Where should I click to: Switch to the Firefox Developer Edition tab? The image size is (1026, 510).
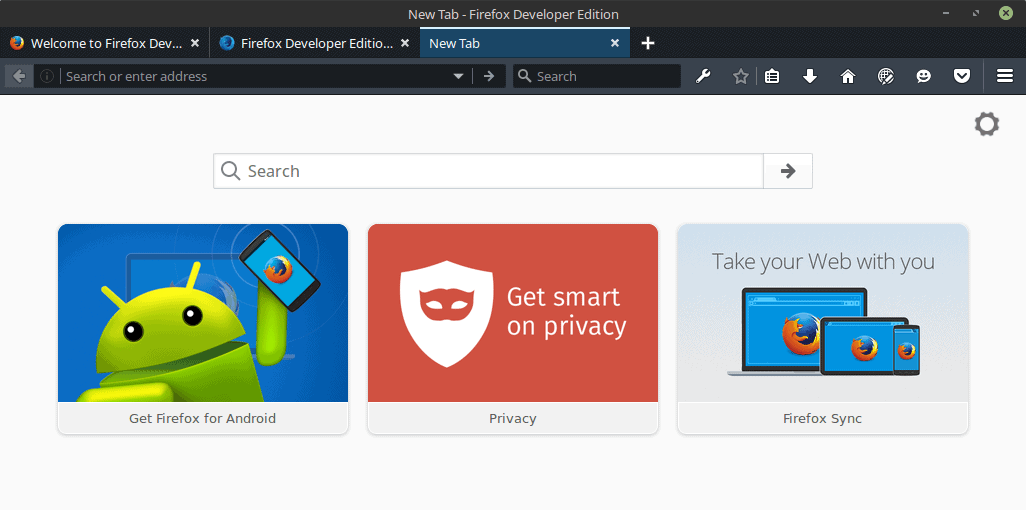pyautogui.click(x=315, y=43)
